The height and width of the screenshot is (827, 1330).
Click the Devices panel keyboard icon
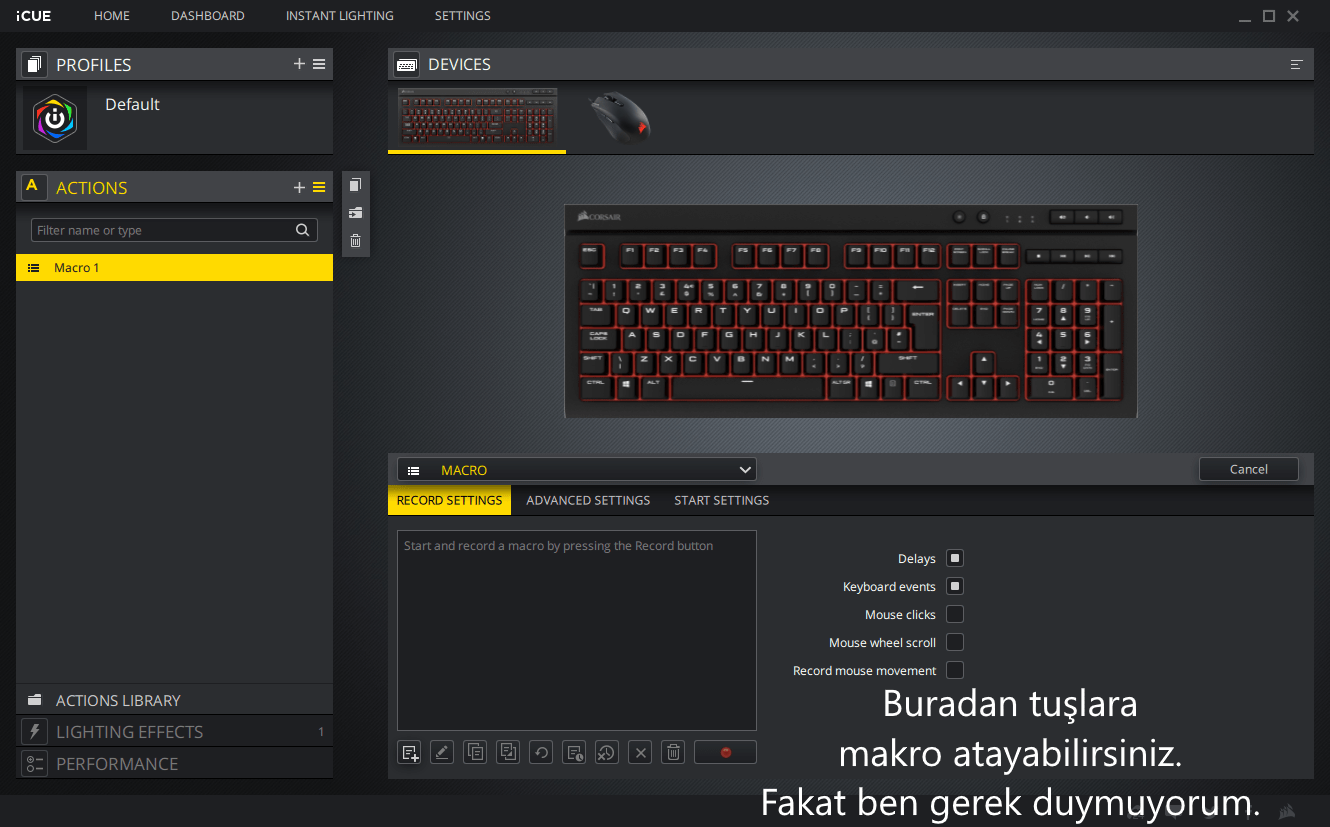click(407, 64)
